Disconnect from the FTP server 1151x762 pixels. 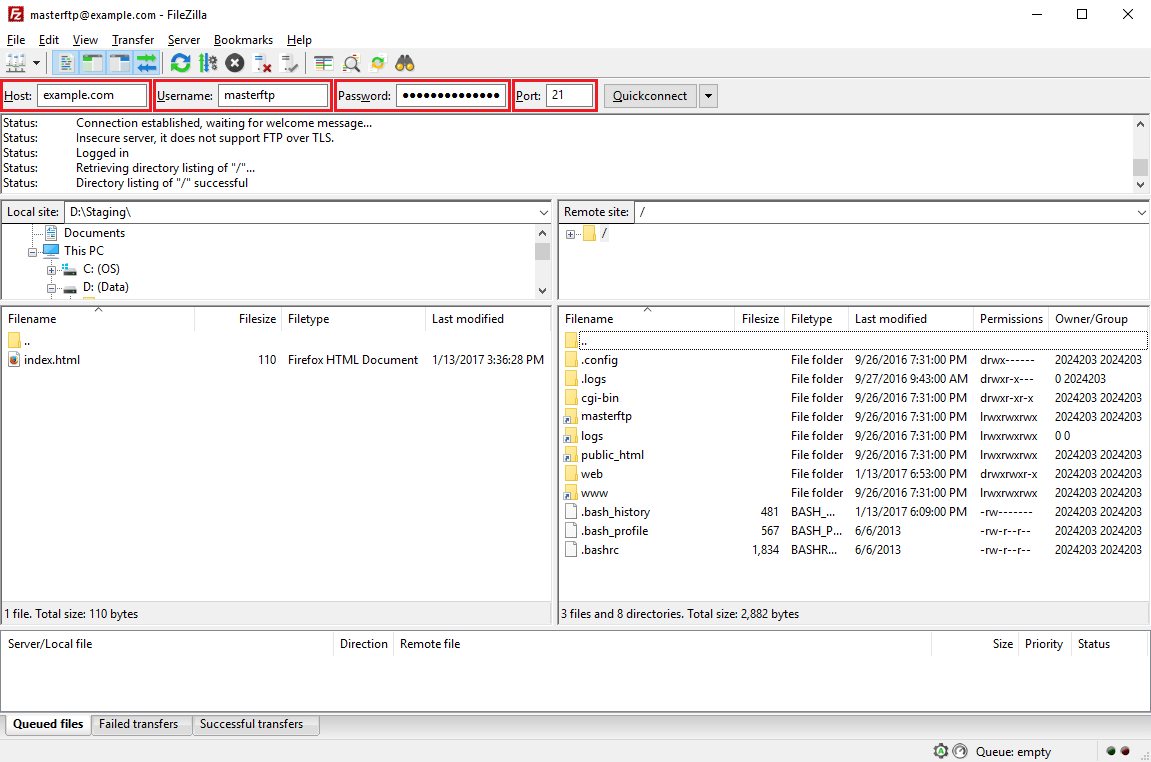264,62
